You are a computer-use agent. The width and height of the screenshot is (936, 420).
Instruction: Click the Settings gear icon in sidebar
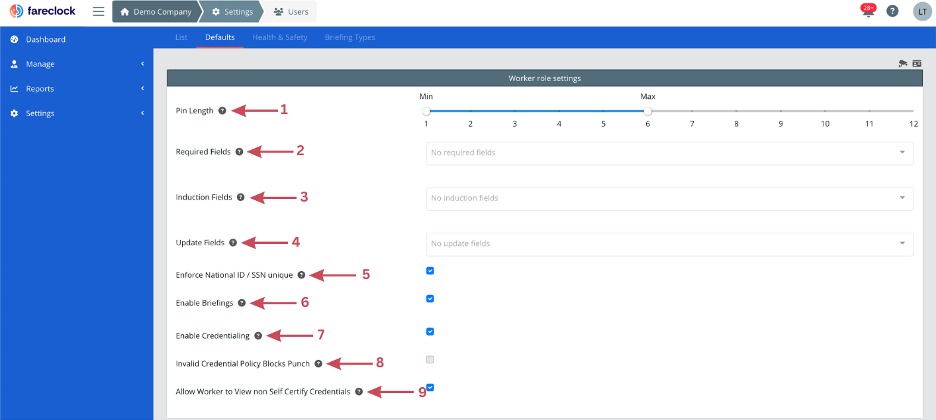click(x=14, y=113)
